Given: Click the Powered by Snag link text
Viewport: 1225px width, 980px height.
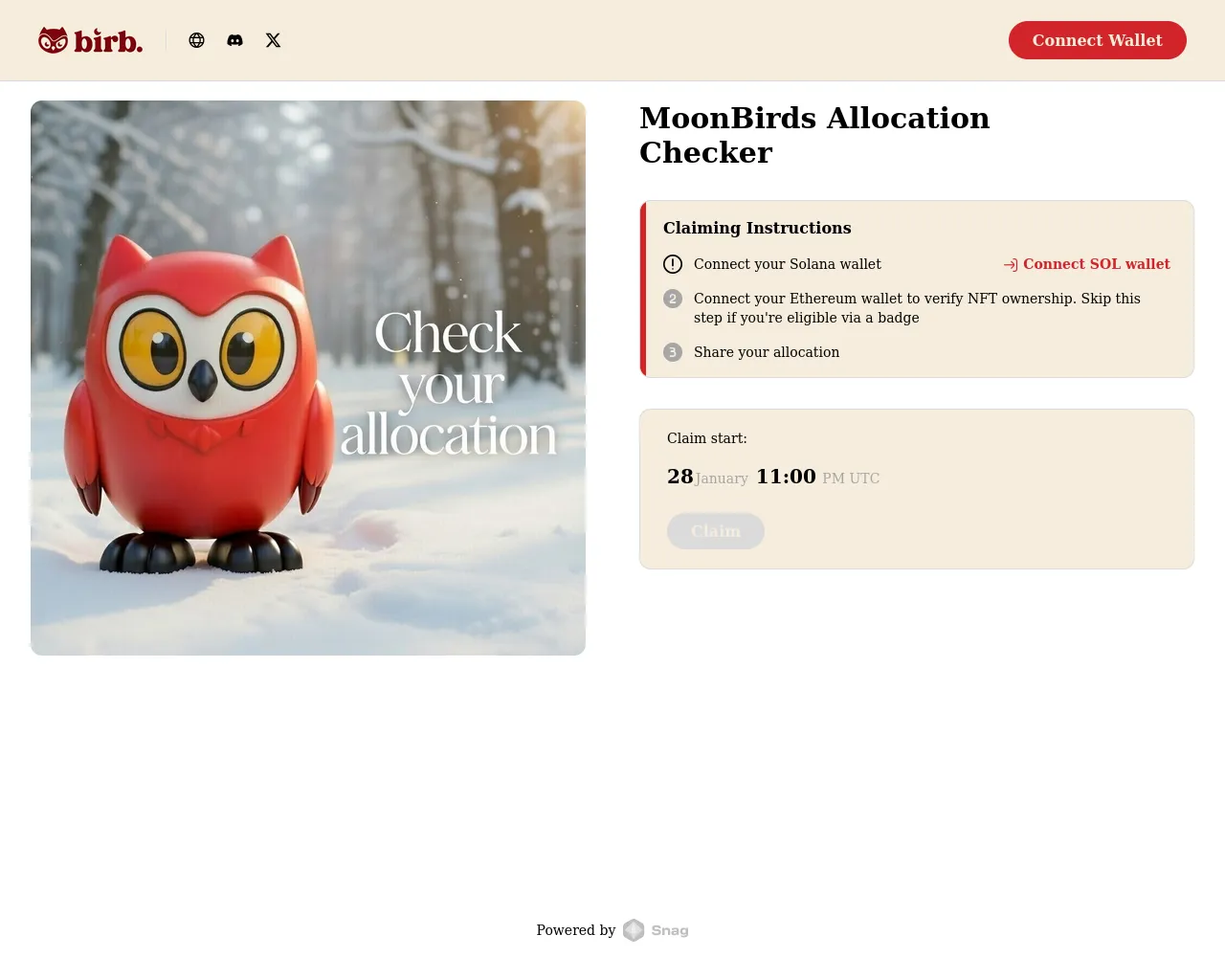Looking at the screenshot, I should [612, 930].
